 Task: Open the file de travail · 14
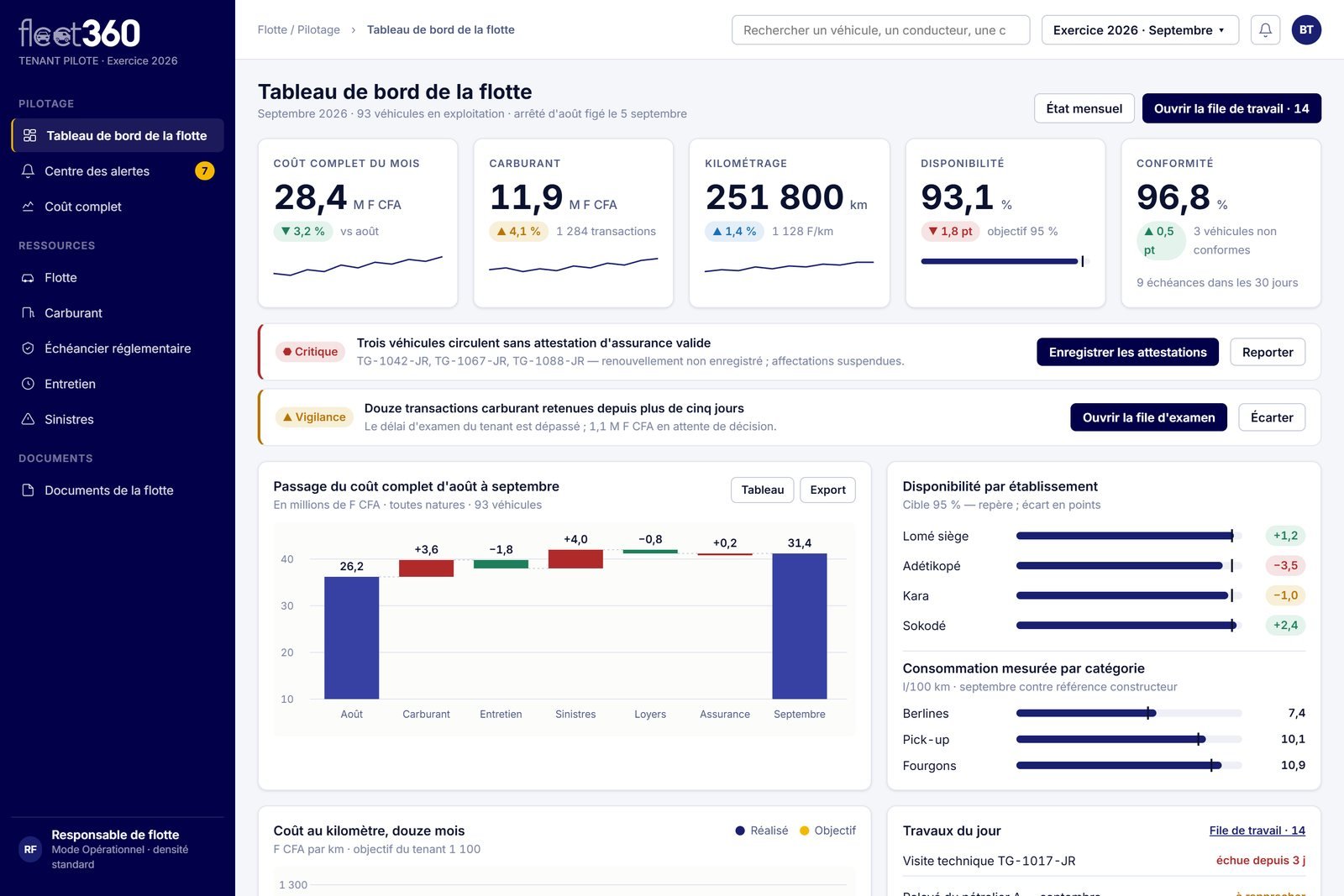[1231, 108]
